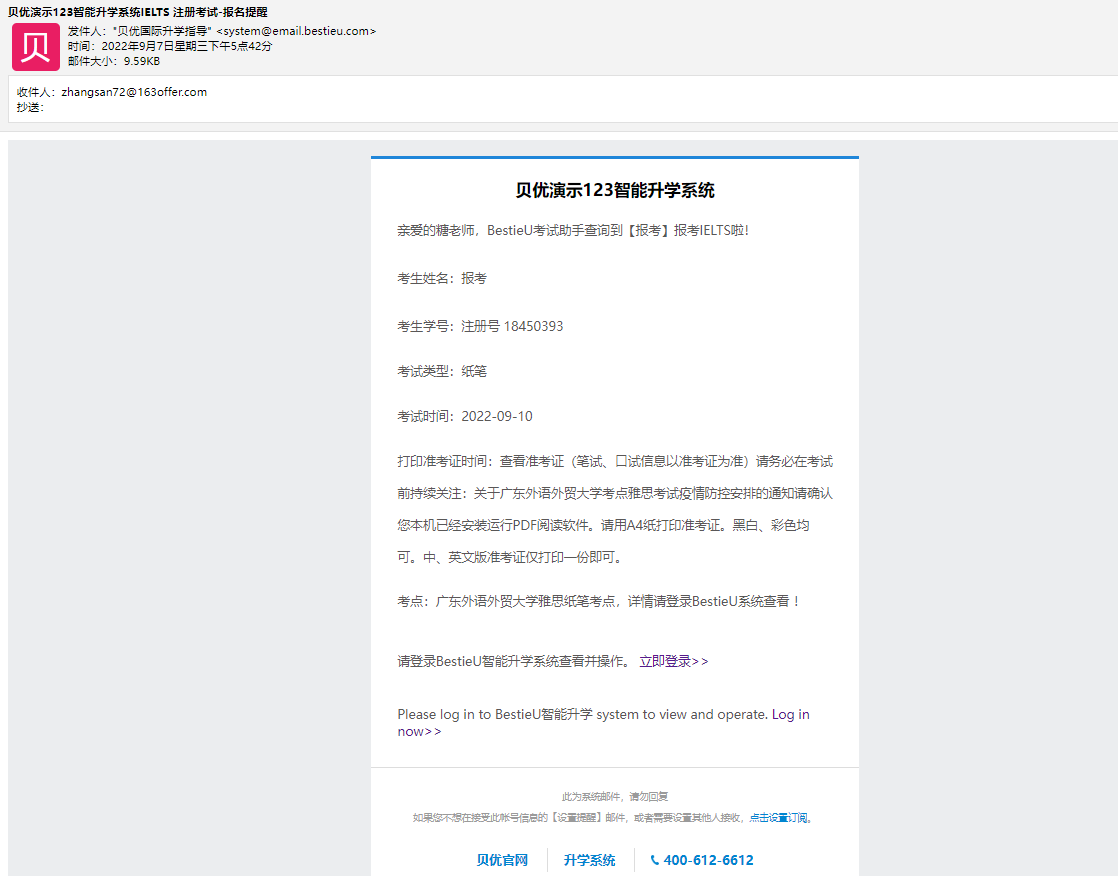Screen dimensions: 1118x876
Task: Call the 400-612-6612 hotline link
Action: point(708,860)
